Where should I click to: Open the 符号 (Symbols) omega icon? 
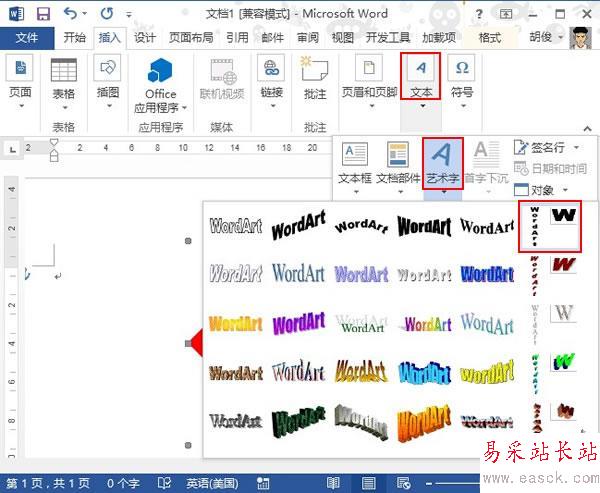462,68
